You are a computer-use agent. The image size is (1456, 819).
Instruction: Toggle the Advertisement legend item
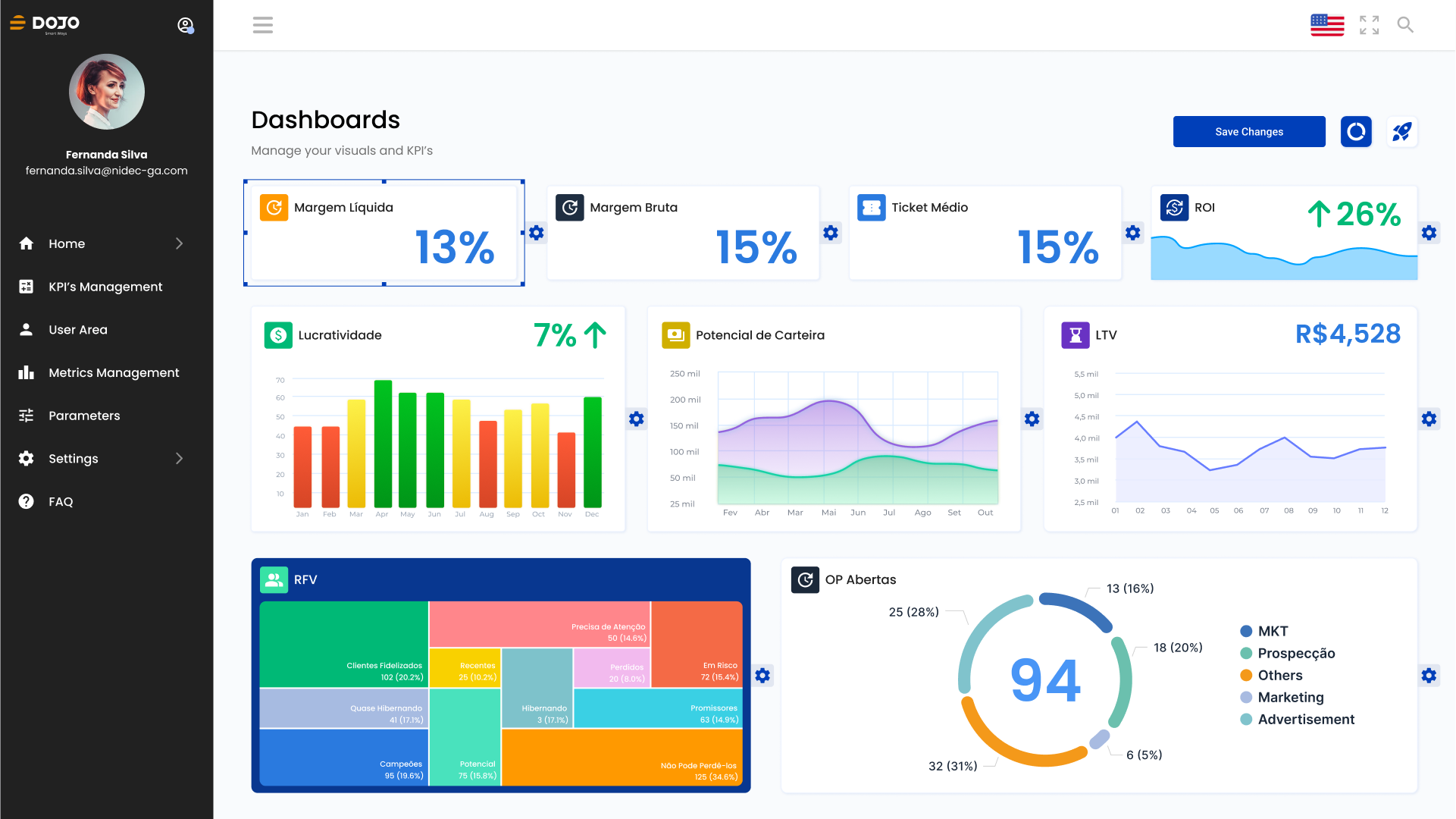click(x=1298, y=719)
